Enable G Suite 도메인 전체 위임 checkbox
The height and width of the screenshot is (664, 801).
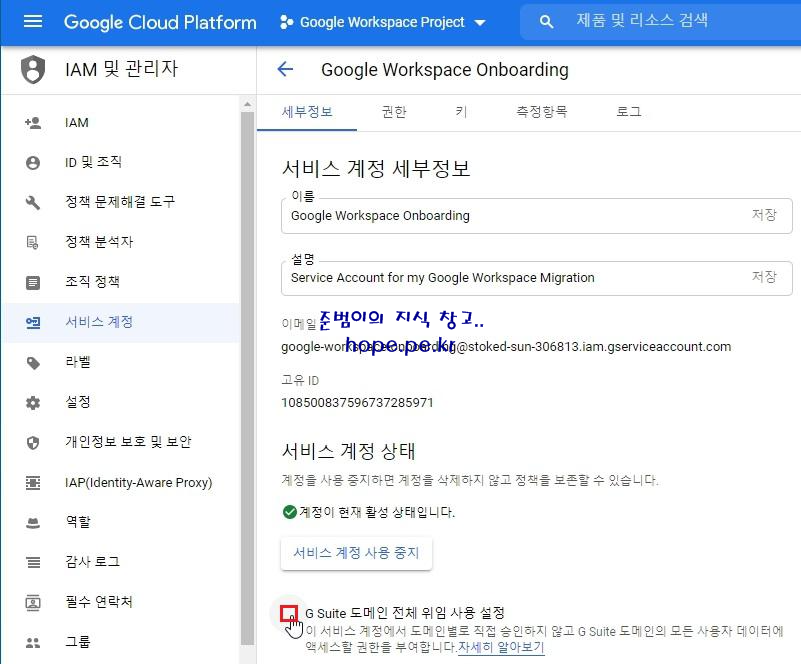click(289, 613)
